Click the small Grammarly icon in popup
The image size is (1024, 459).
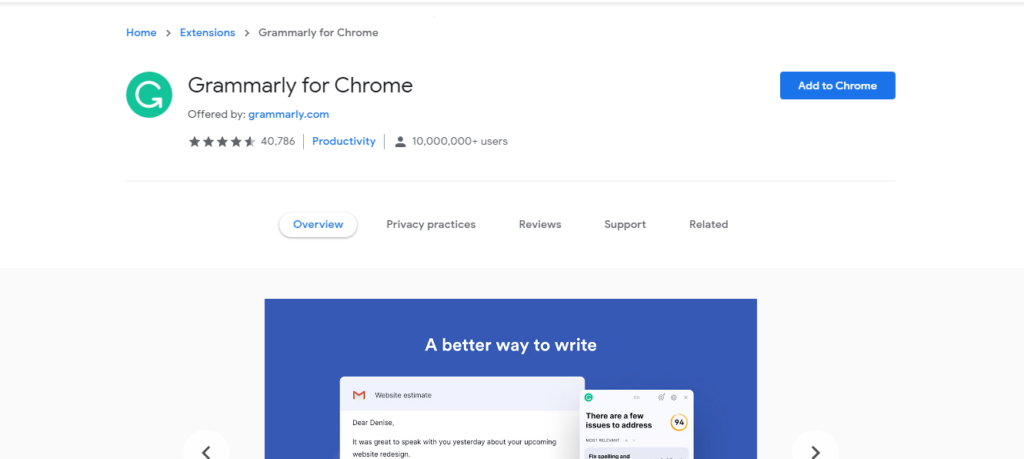[x=588, y=397]
